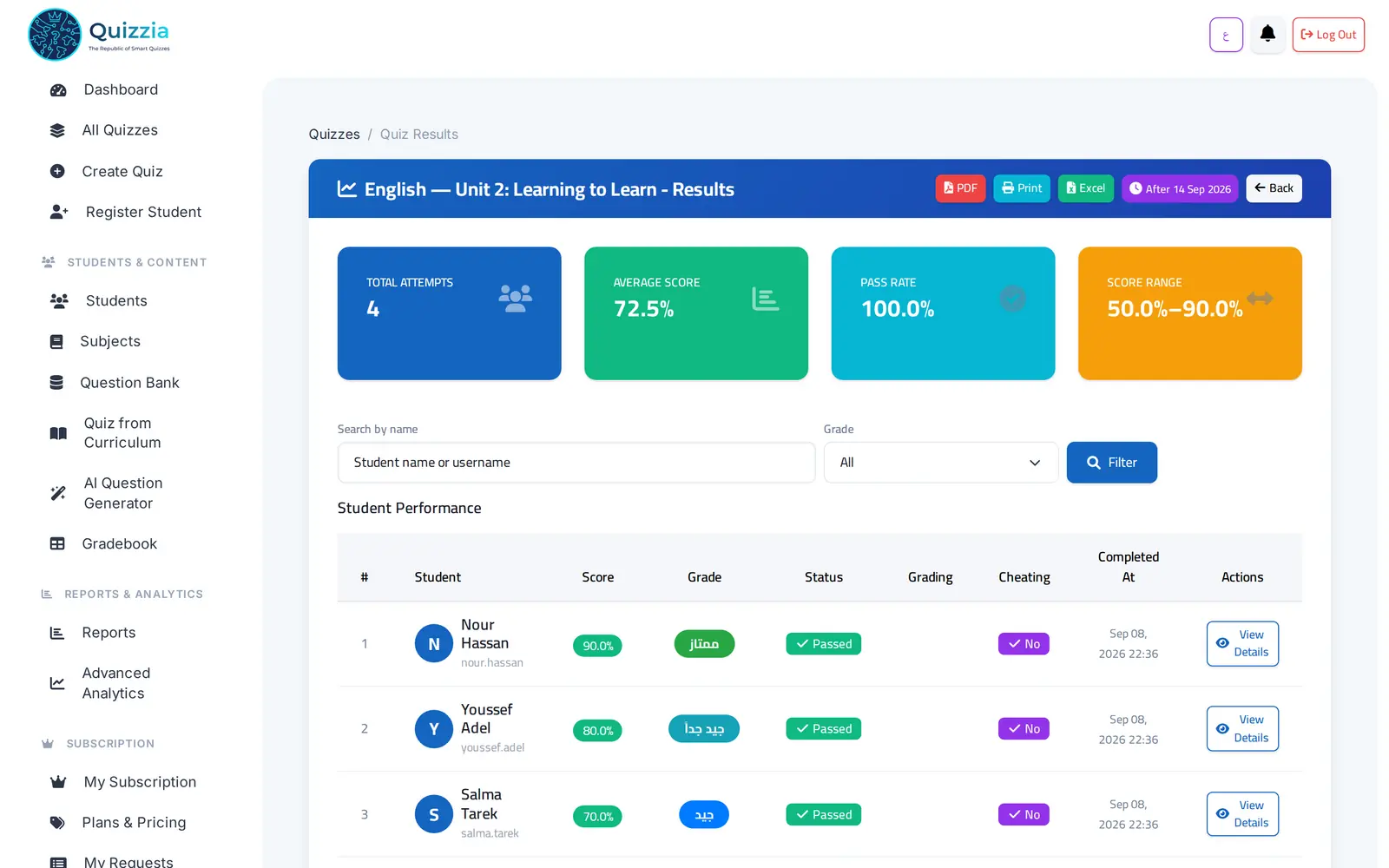The height and width of the screenshot is (868, 1389).
Task: Expand the Grade dropdown
Action: [x=940, y=463]
